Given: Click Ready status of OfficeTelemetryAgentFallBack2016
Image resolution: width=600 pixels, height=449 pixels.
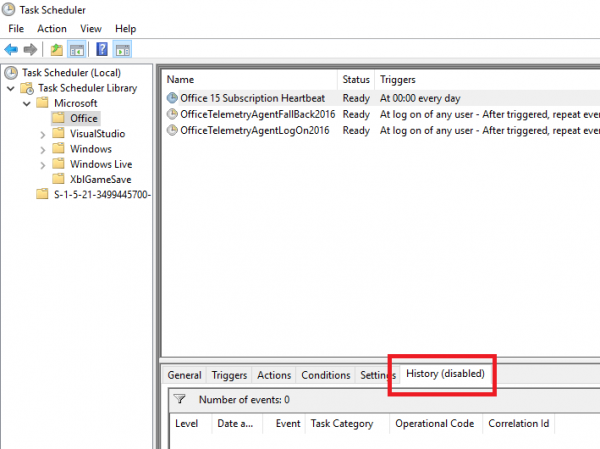Looking at the screenshot, I should pos(356,114).
